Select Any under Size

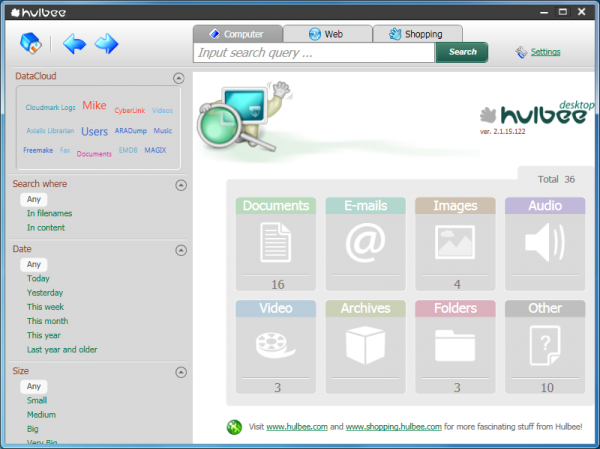[34, 387]
